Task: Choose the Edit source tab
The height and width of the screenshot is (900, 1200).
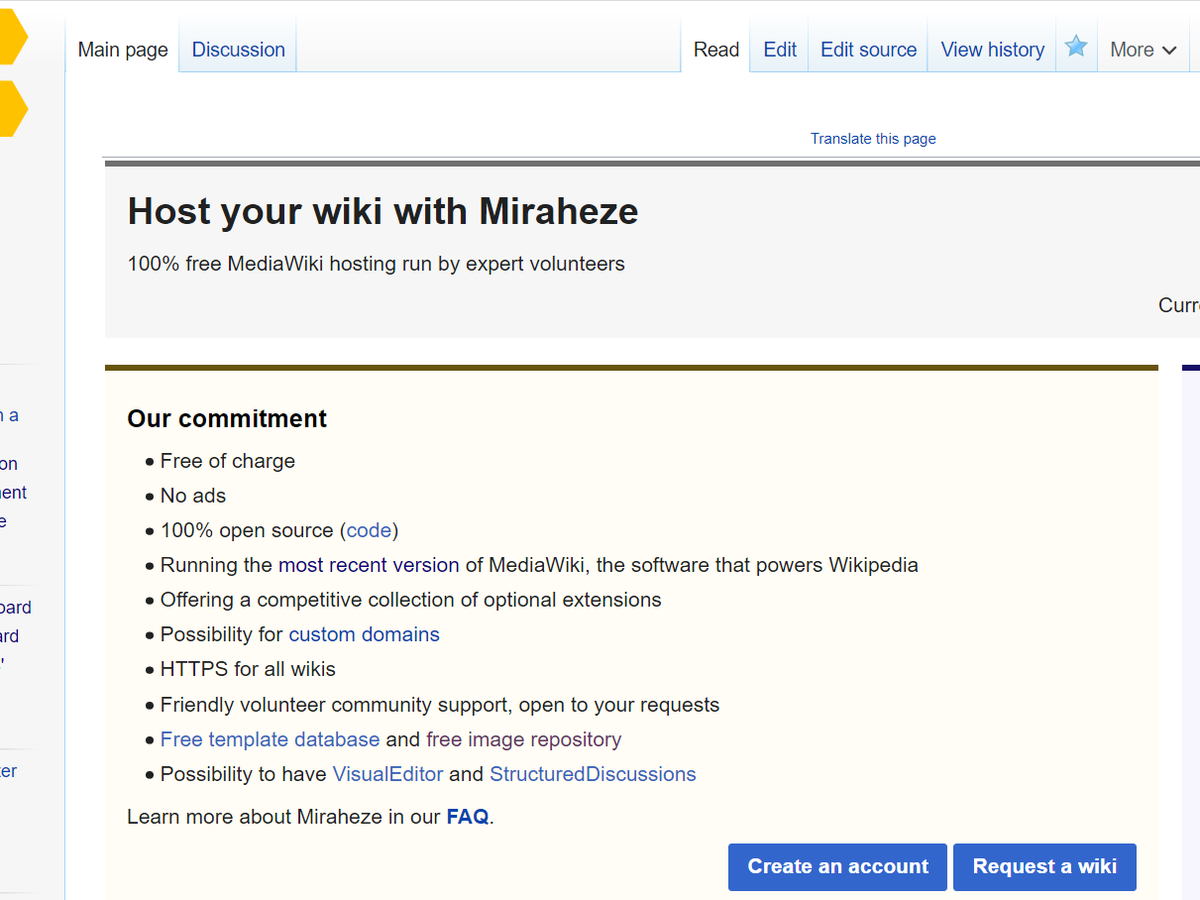Action: pos(868,50)
